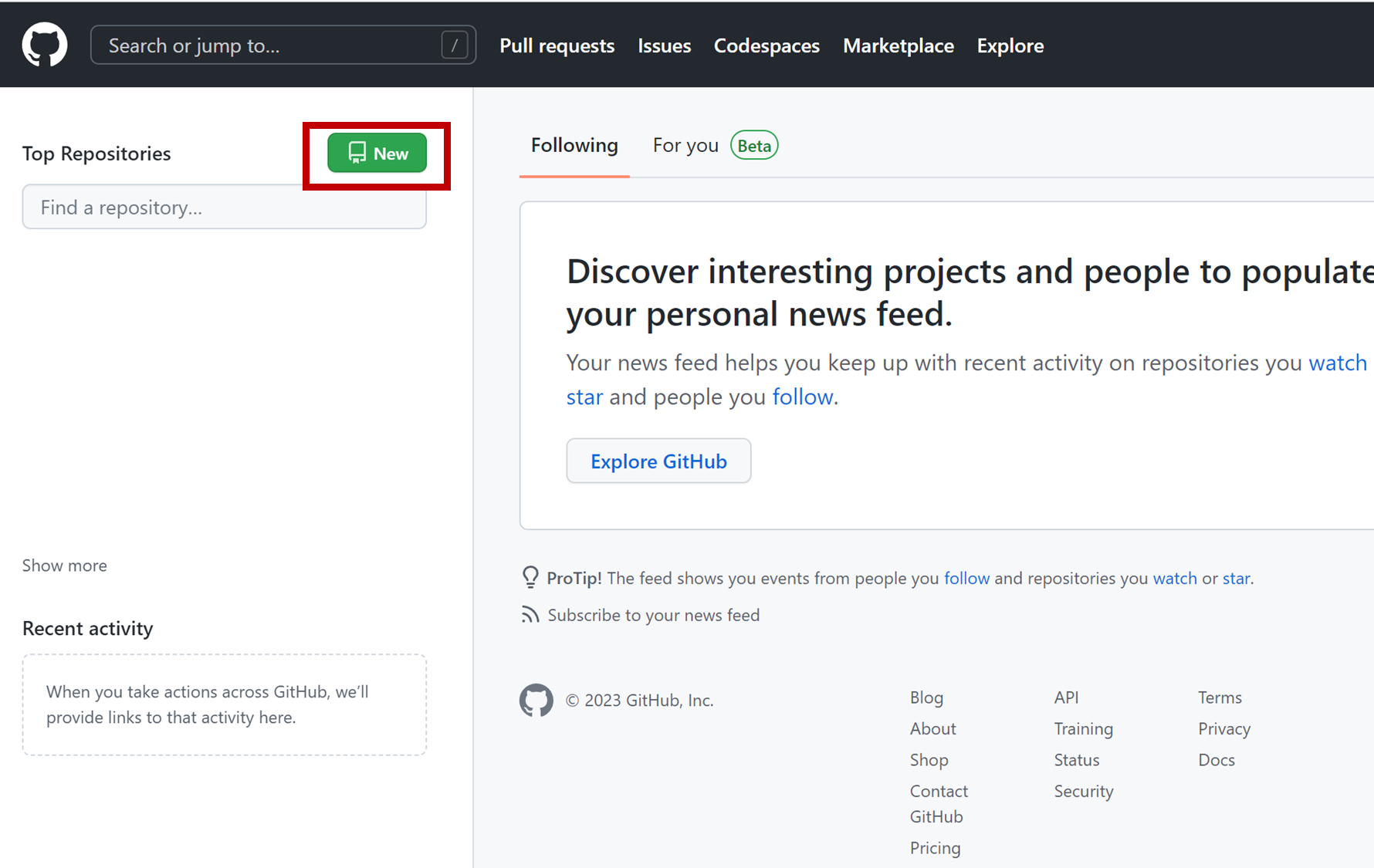Open the GitHub logo in the header
Viewport: 1374px width, 868px height.
pos(45,45)
